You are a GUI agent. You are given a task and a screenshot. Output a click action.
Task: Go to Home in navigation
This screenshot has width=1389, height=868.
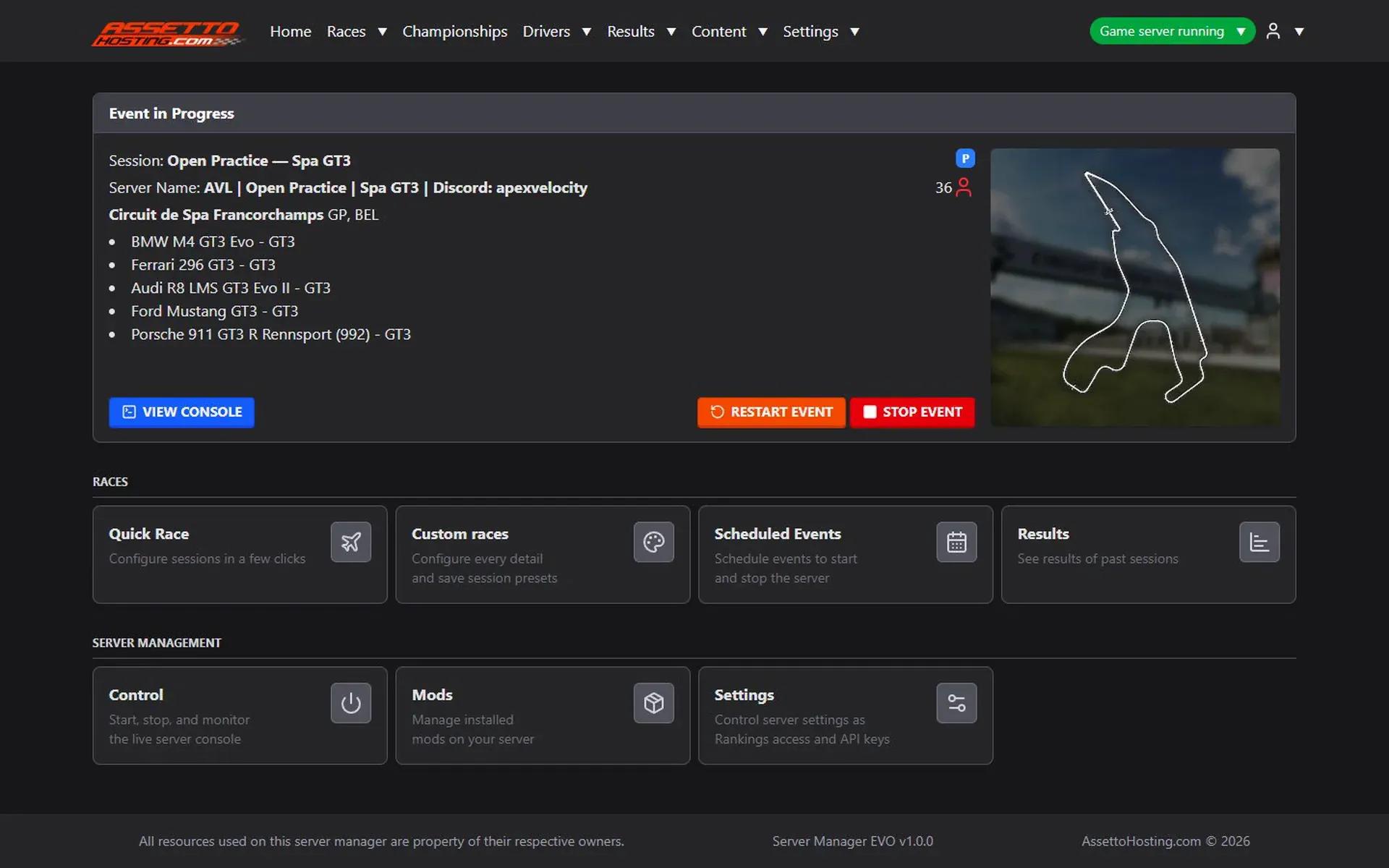(x=290, y=32)
